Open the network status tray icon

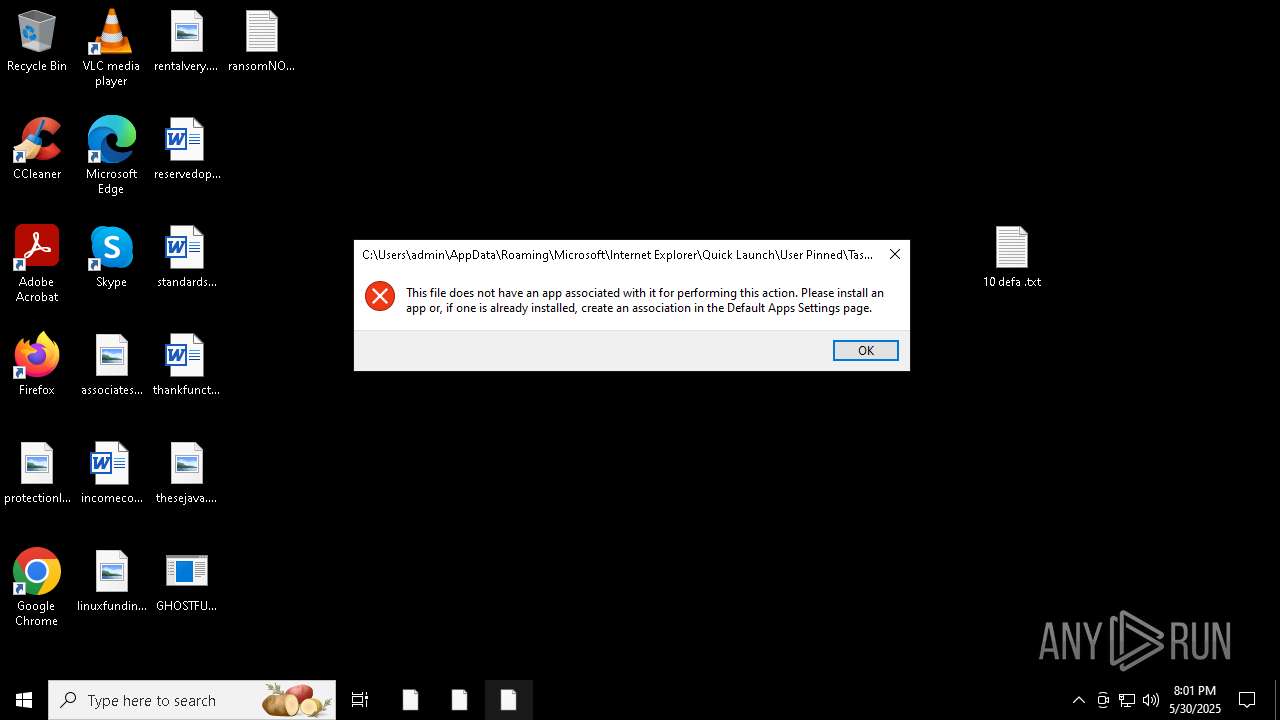coord(1127,700)
